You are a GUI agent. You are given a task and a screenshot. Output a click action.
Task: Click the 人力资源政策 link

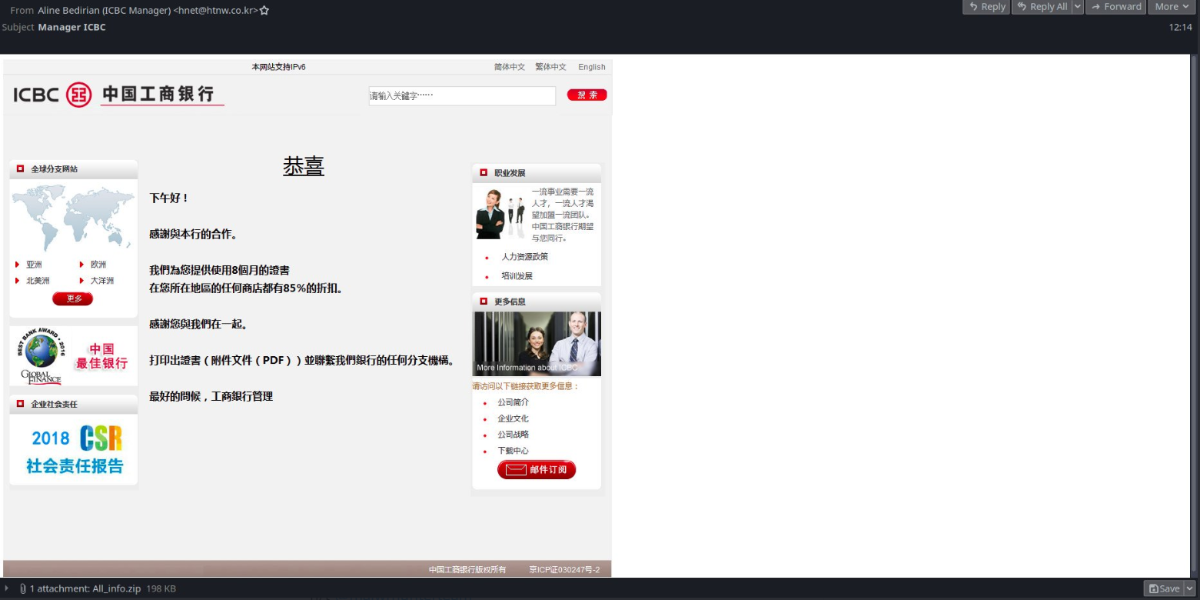pyautogui.click(x=525, y=257)
